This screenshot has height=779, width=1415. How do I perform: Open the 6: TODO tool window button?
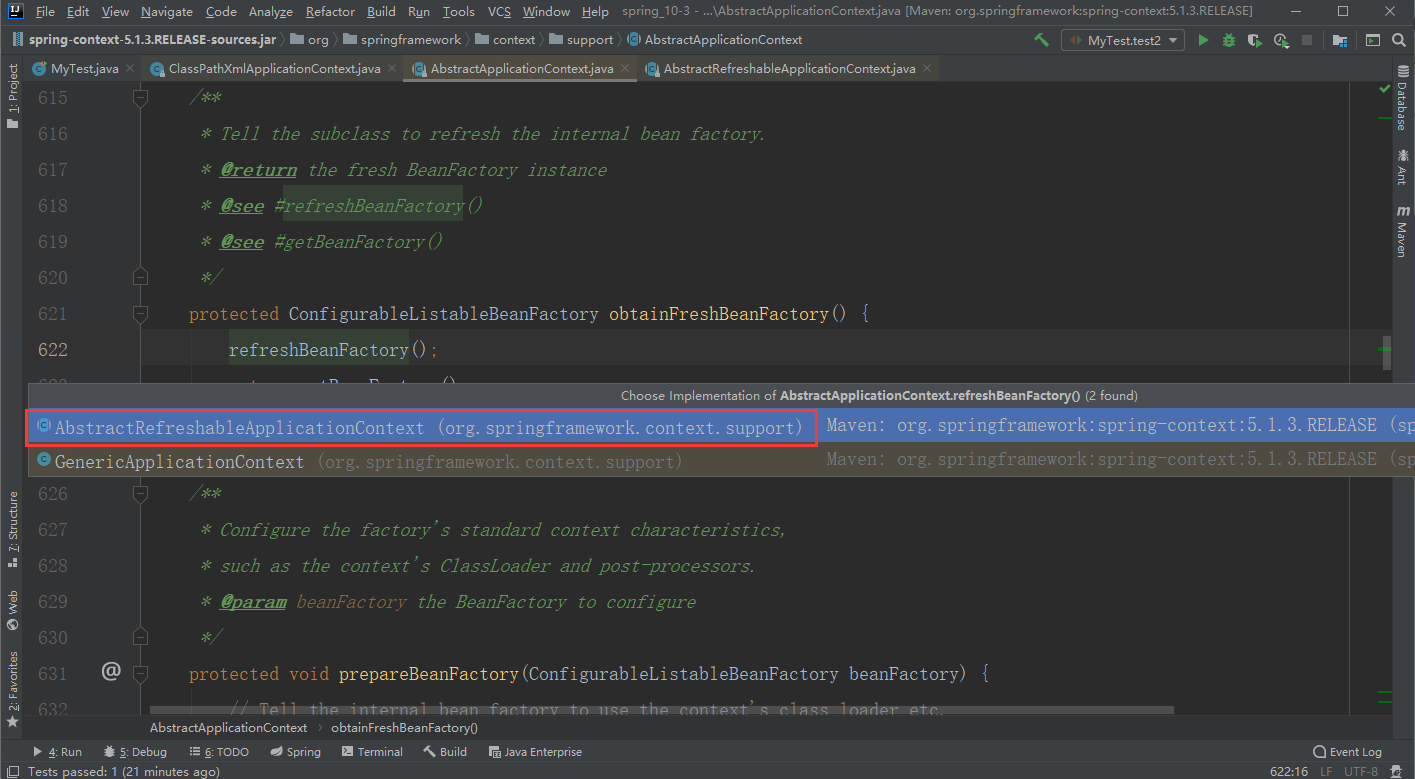point(220,752)
